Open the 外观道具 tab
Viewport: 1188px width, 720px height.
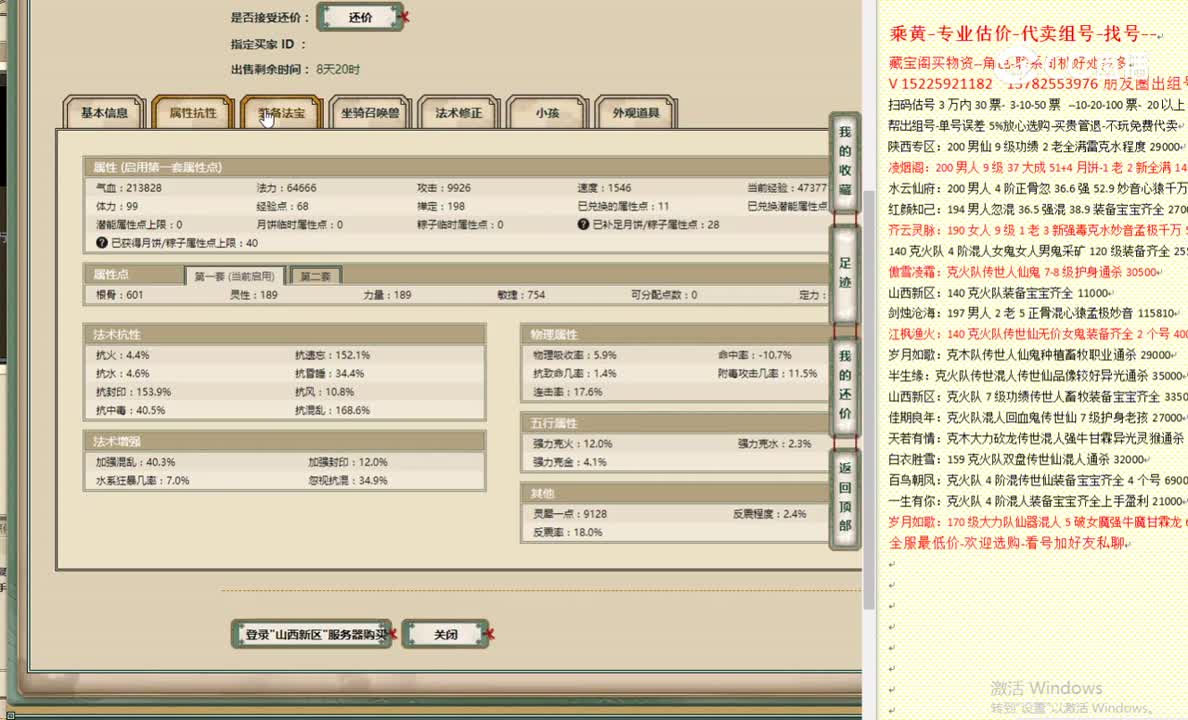pyautogui.click(x=636, y=113)
